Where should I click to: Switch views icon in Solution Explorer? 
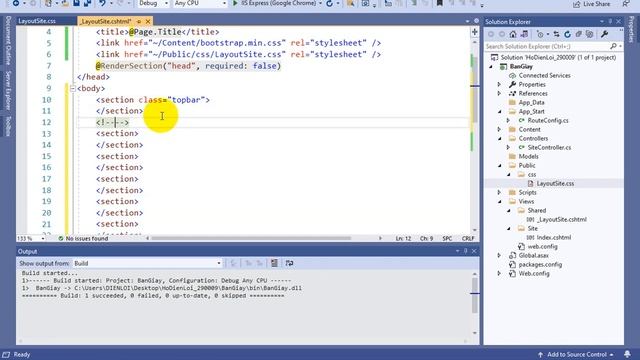(x=524, y=34)
